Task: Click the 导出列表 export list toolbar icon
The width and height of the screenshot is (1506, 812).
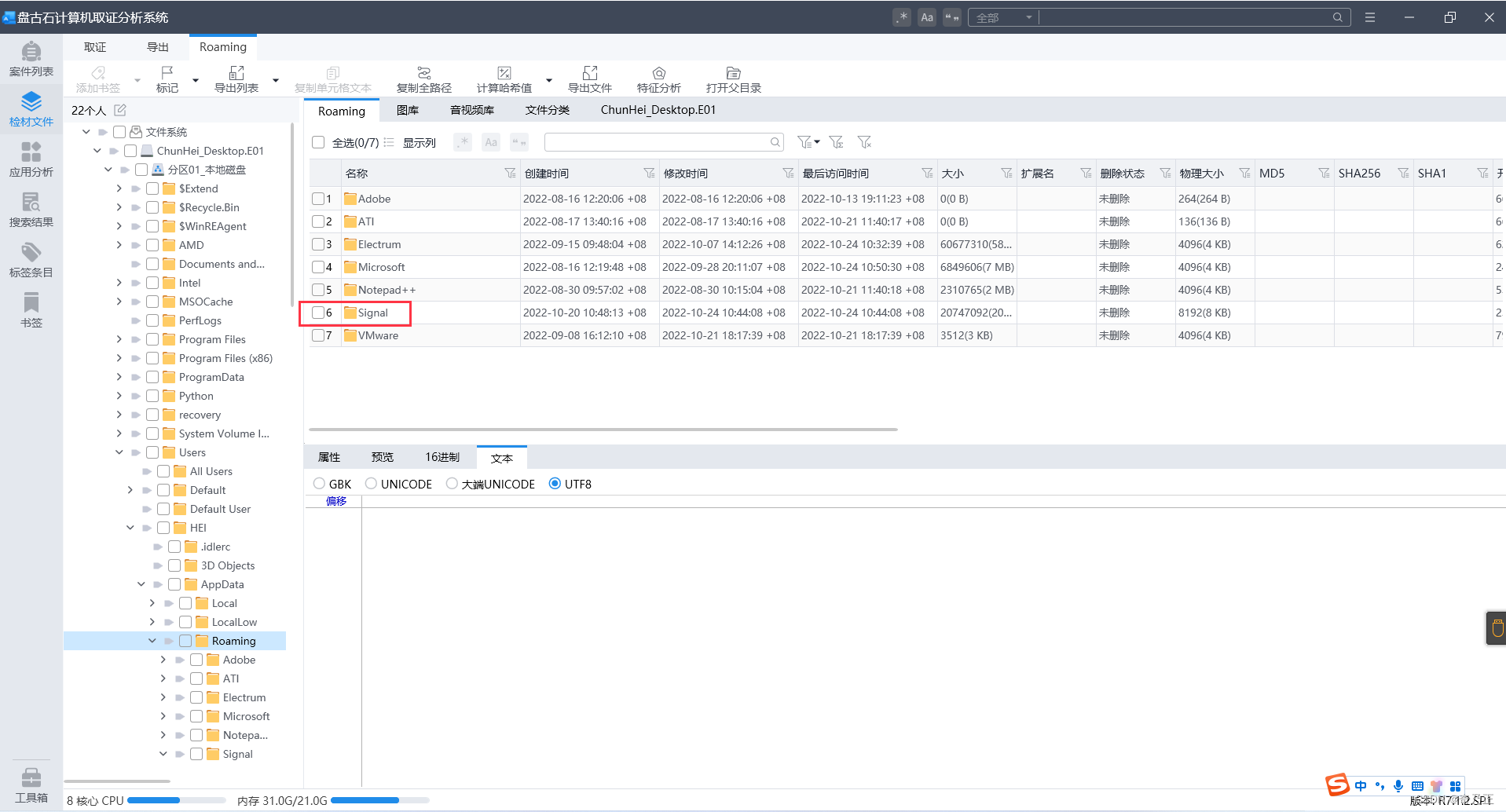Action: point(236,79)
